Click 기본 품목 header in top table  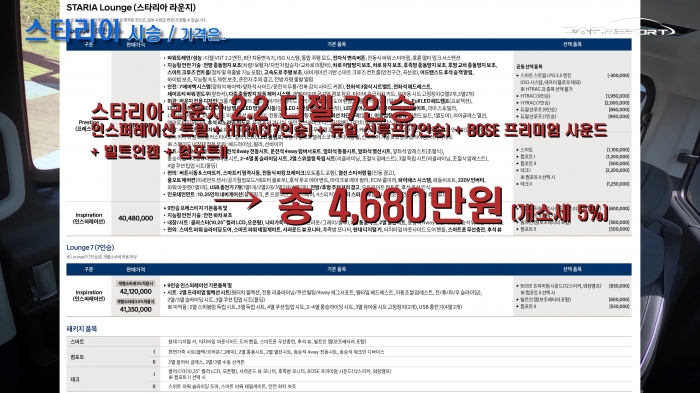tap(336, 44)
